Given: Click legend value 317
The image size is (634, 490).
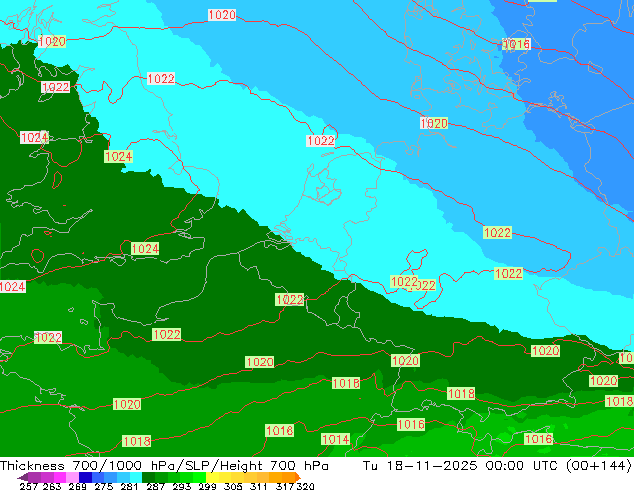Looking at the screenshot, I should [285, 486].
